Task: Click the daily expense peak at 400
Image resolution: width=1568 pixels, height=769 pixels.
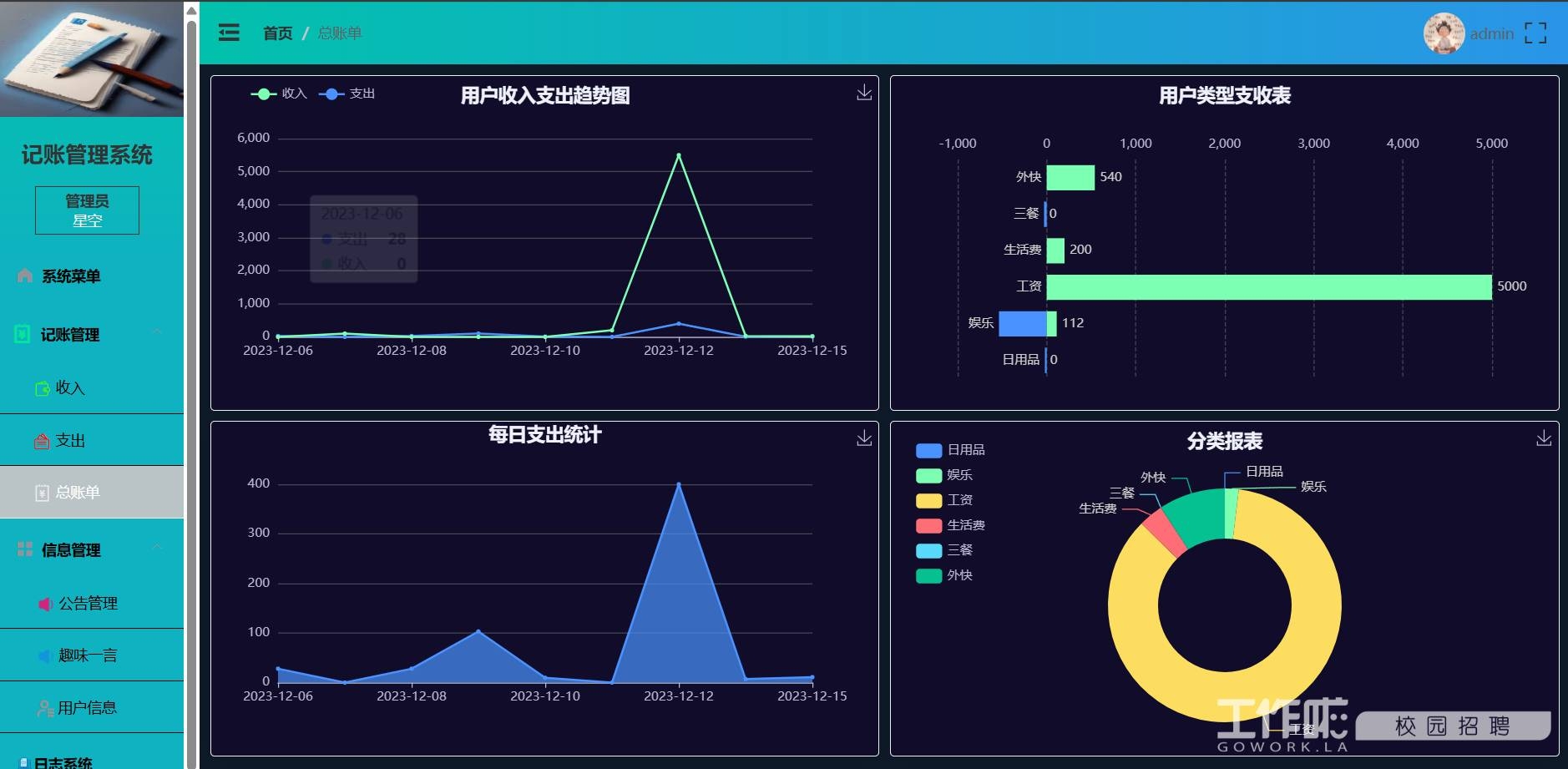Action: pyautogui.click(x=679, y=484)
